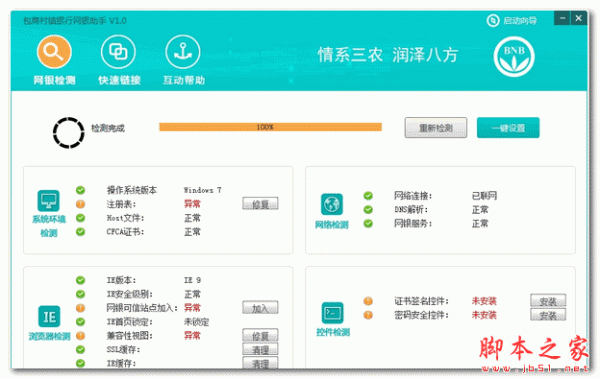This screenshot has width=600, height=379.
Task: Click green check beside DNS解析
Action: tap(368, 209)
